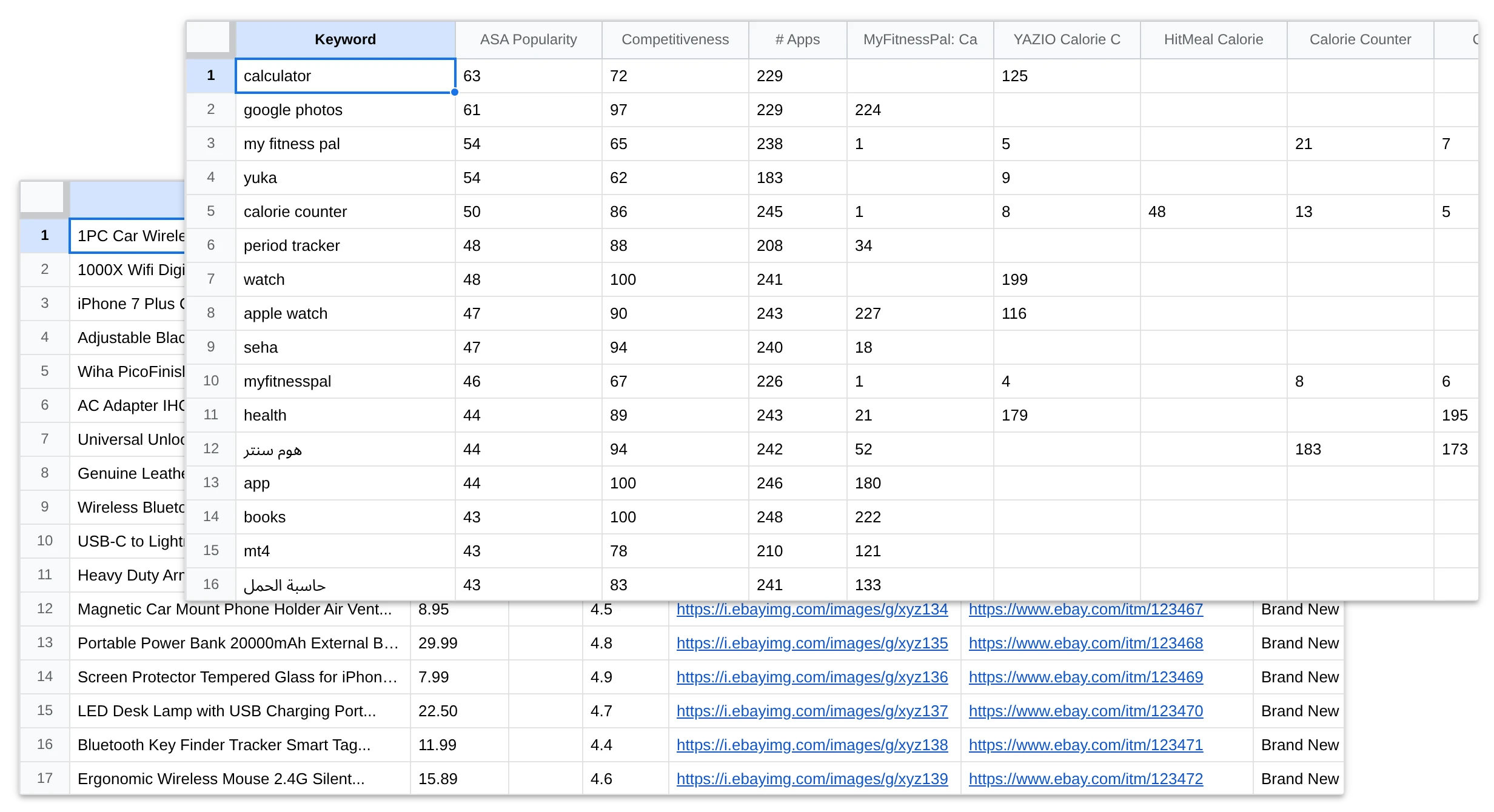Click the 'period tracker' keyword cell
Screen dimensions: 1494x812
[x=345, y=245]
